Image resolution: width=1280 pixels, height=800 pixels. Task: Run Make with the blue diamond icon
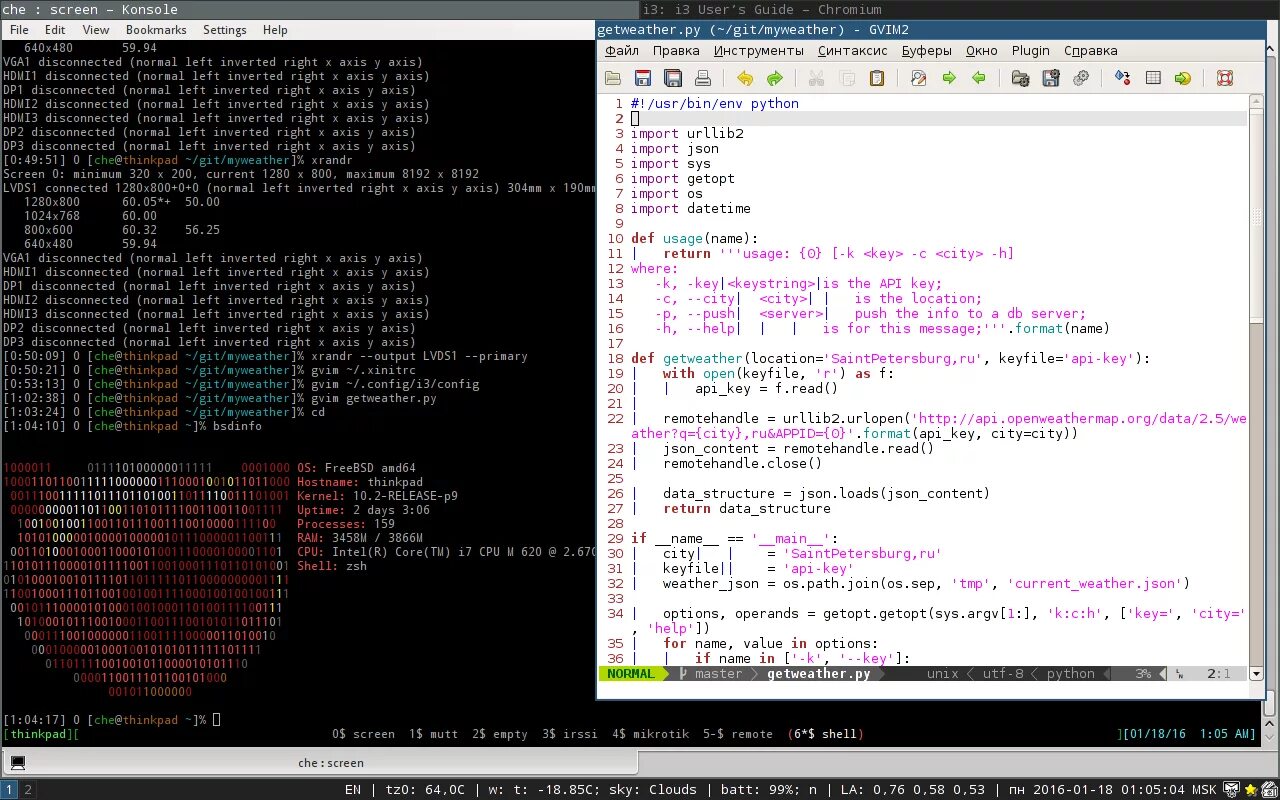pos(1123,78)
